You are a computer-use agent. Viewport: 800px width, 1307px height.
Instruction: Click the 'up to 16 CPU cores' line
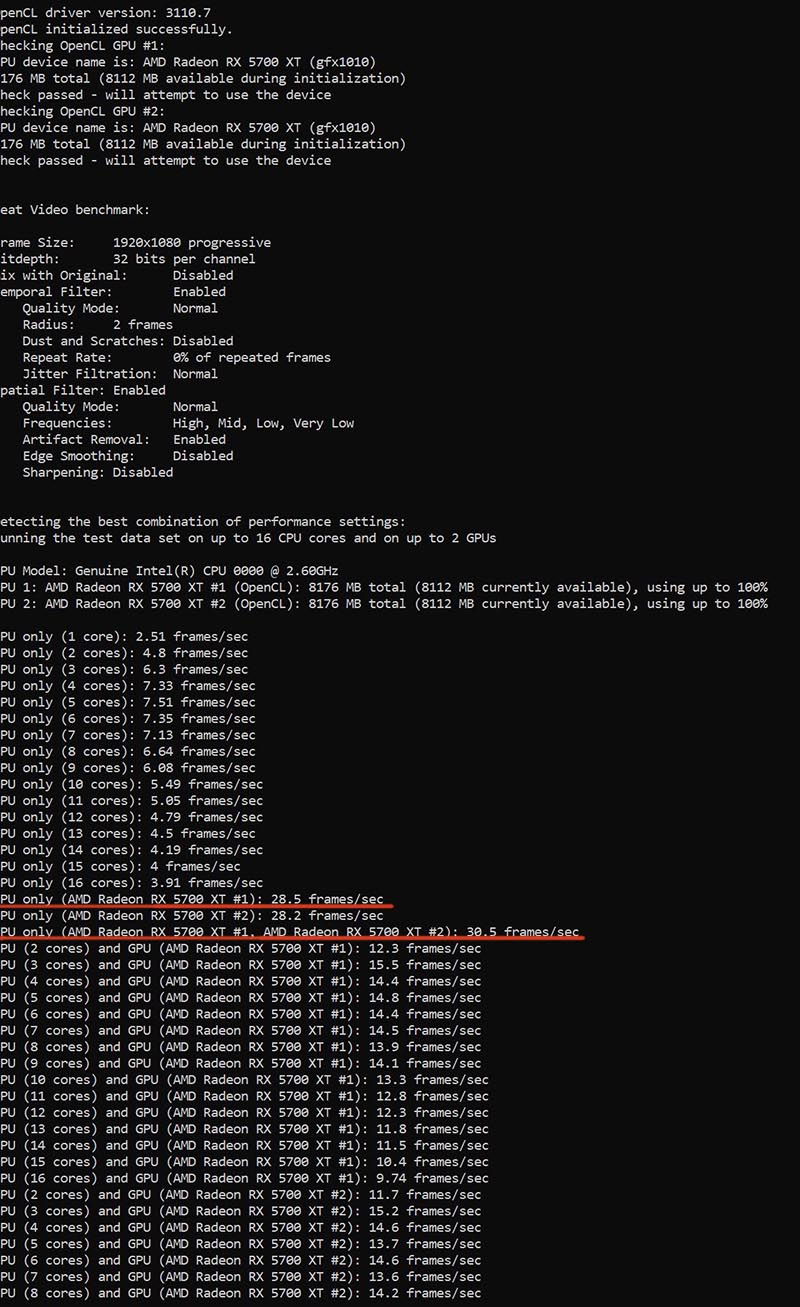(x=248, y=538)
